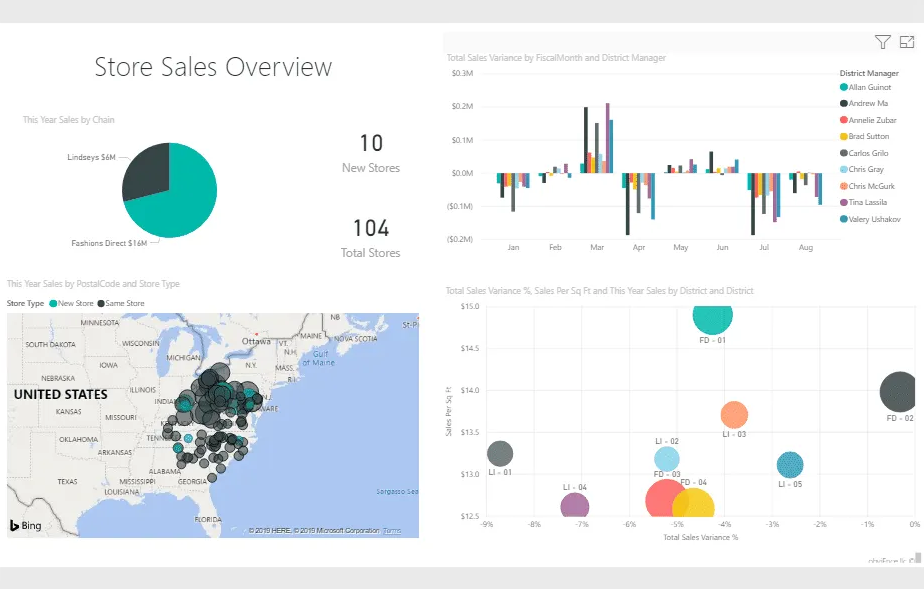Screen dimensions: 924x589
Task: Select the LI - 05 bubble
Action: click(x=790, y=465)
